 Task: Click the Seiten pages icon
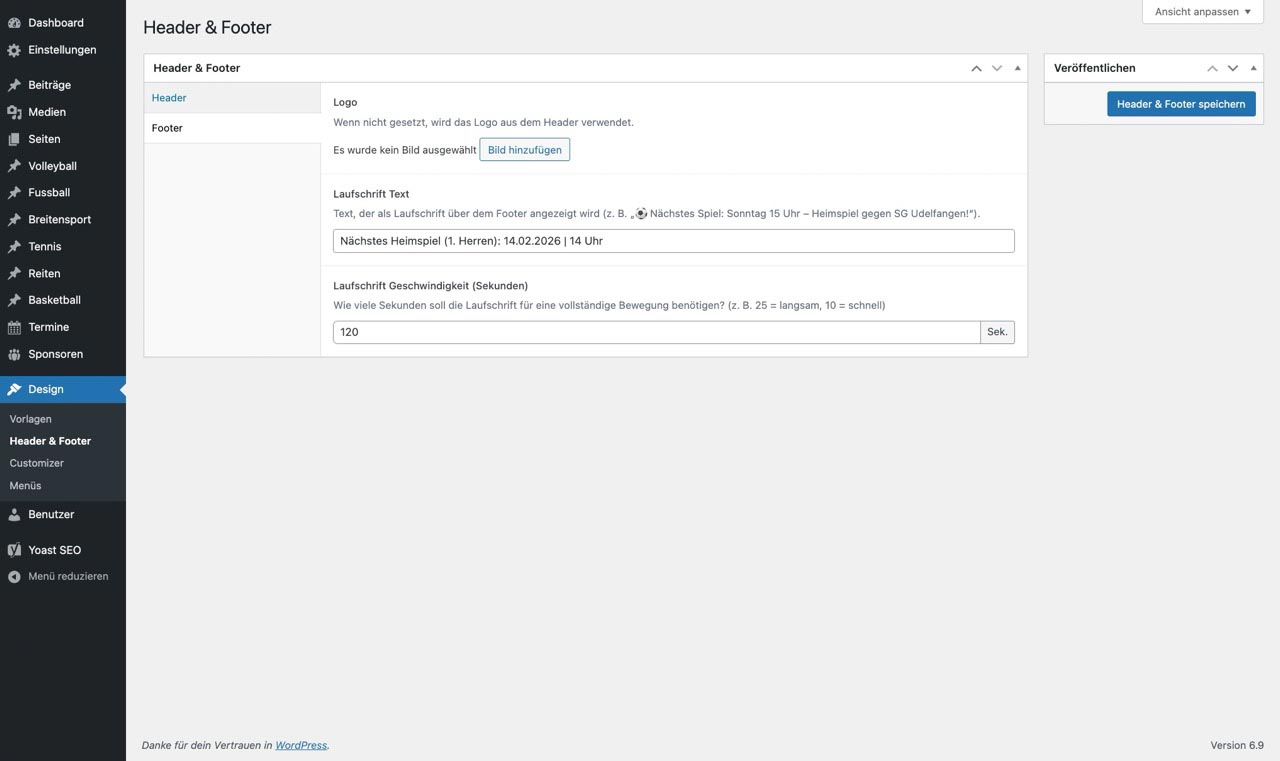pos(14,139)
